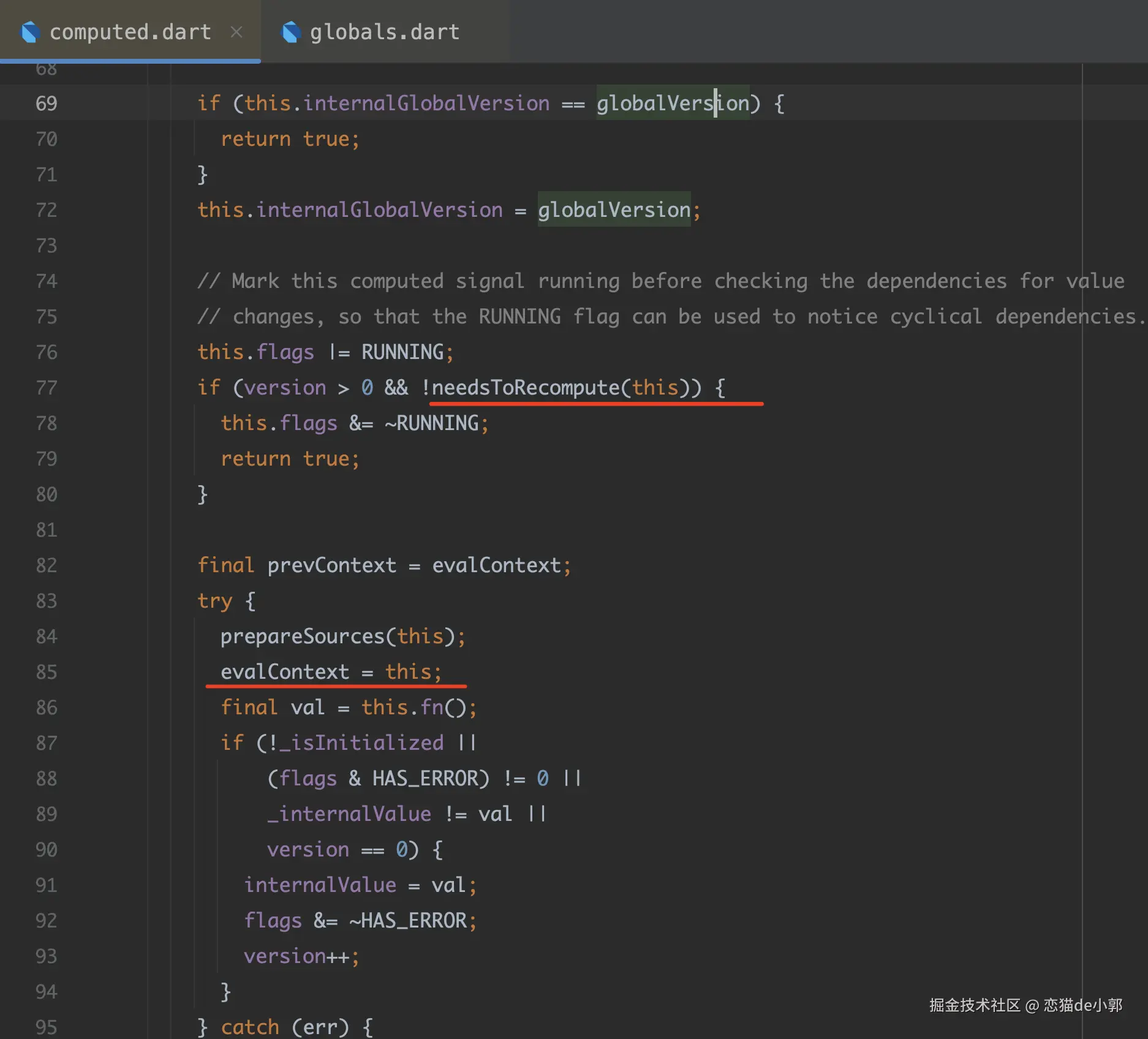The image size is (1148, 1039).
Task: Click line number 72 in the gutter
Action: click(x=47, y=210)
